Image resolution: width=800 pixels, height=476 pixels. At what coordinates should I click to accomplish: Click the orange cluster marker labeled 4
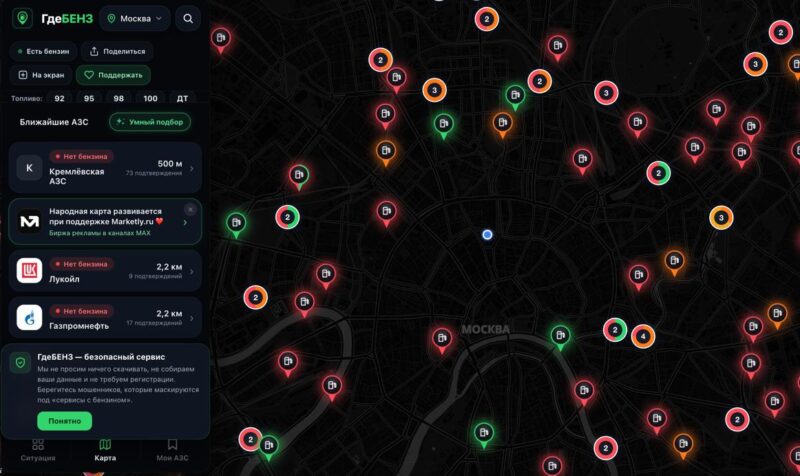pos(643,337)
